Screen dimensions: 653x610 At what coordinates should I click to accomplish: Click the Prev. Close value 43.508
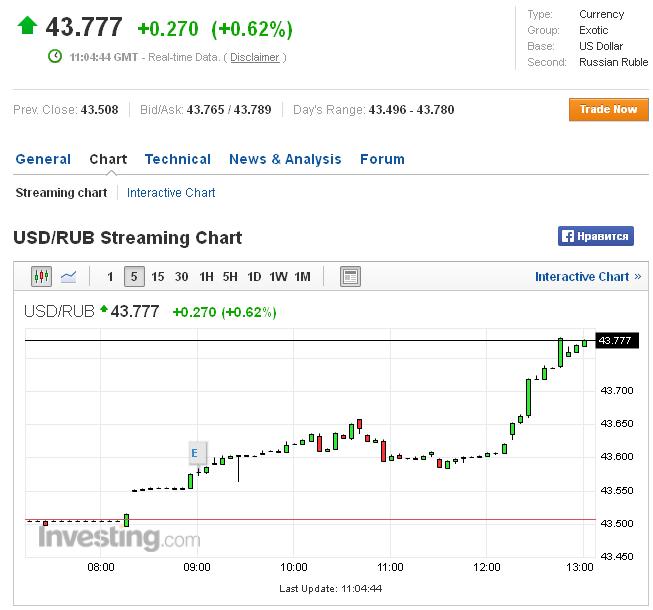click(100, 110)
